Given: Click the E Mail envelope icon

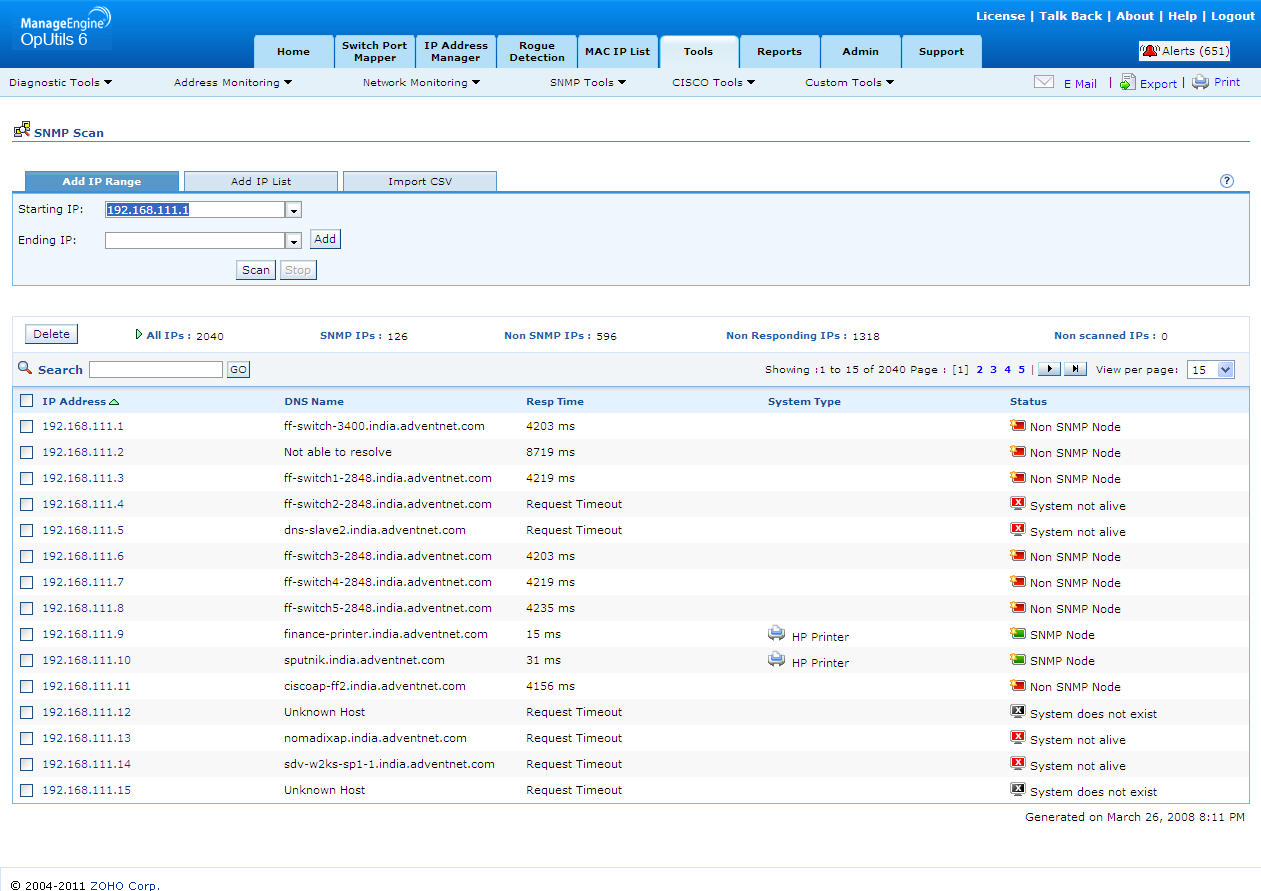Looking at the screenshot, I should click(1043, 83).
